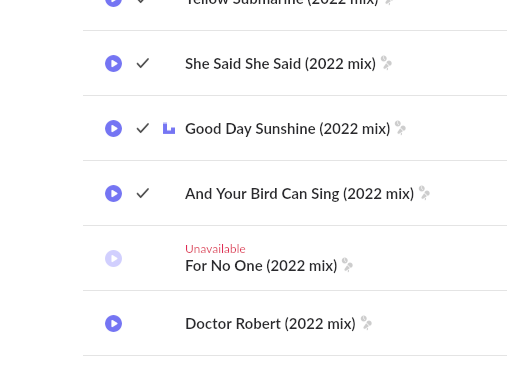Click microphone icon after For No One
Image resolution: width=507 pixels, height=371 pixels.
point(347,265)
